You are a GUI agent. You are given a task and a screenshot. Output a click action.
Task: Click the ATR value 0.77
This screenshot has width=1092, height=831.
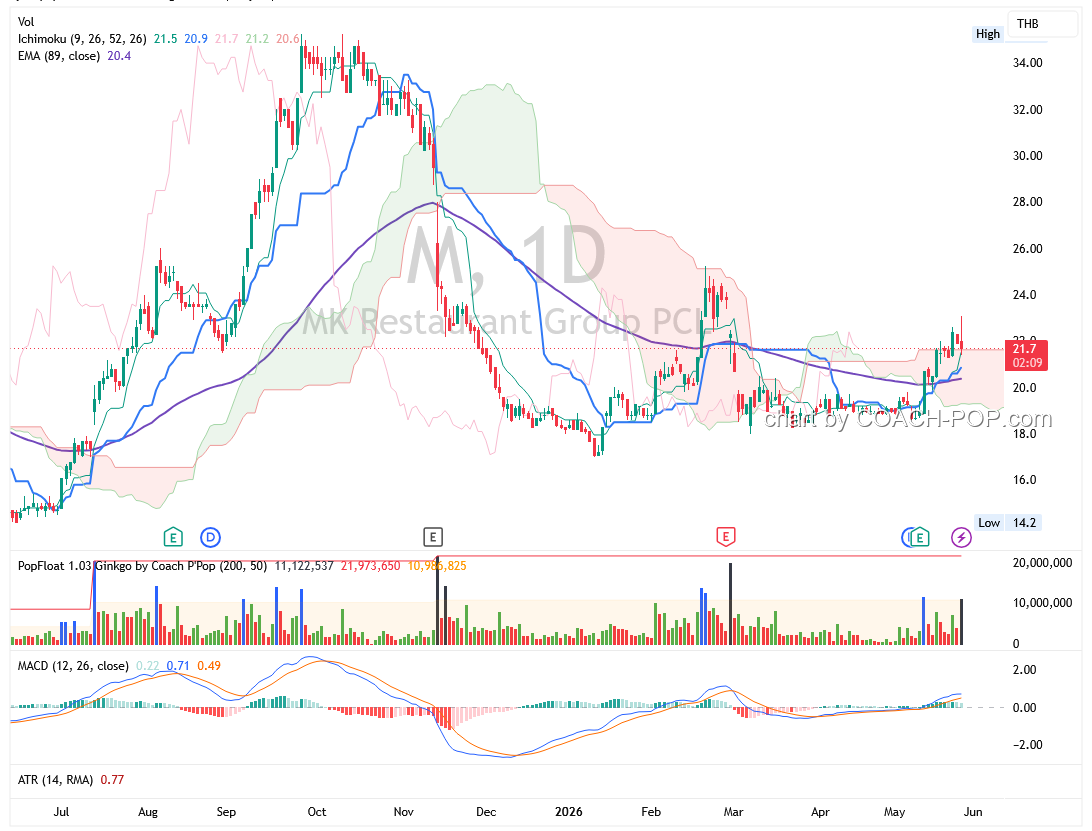112,779
